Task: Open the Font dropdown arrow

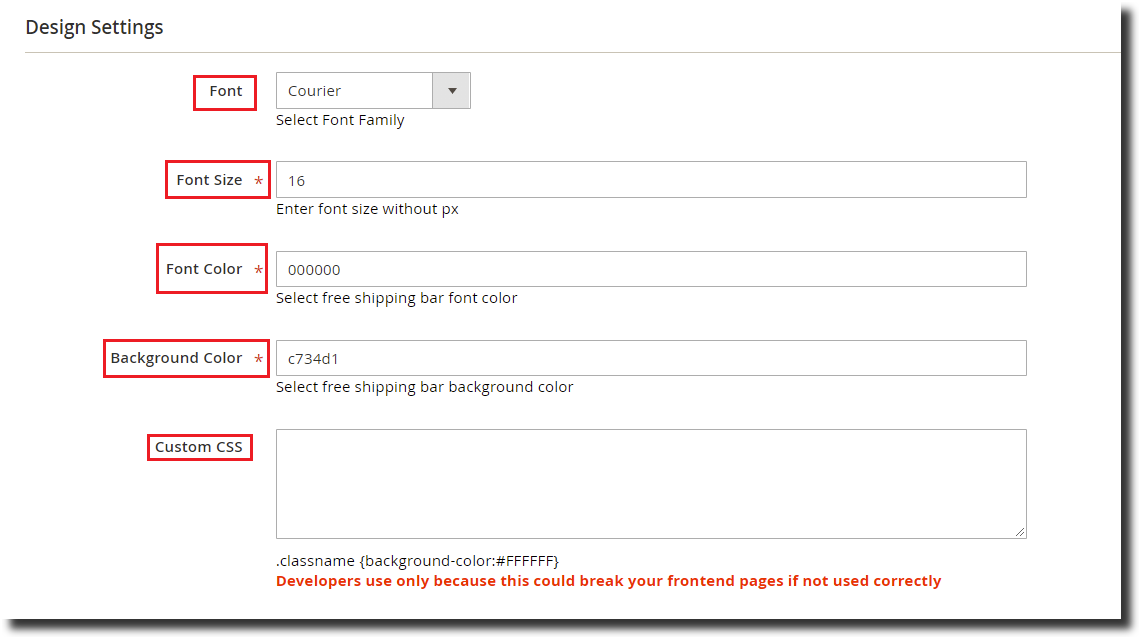Action: click(452, 91)
